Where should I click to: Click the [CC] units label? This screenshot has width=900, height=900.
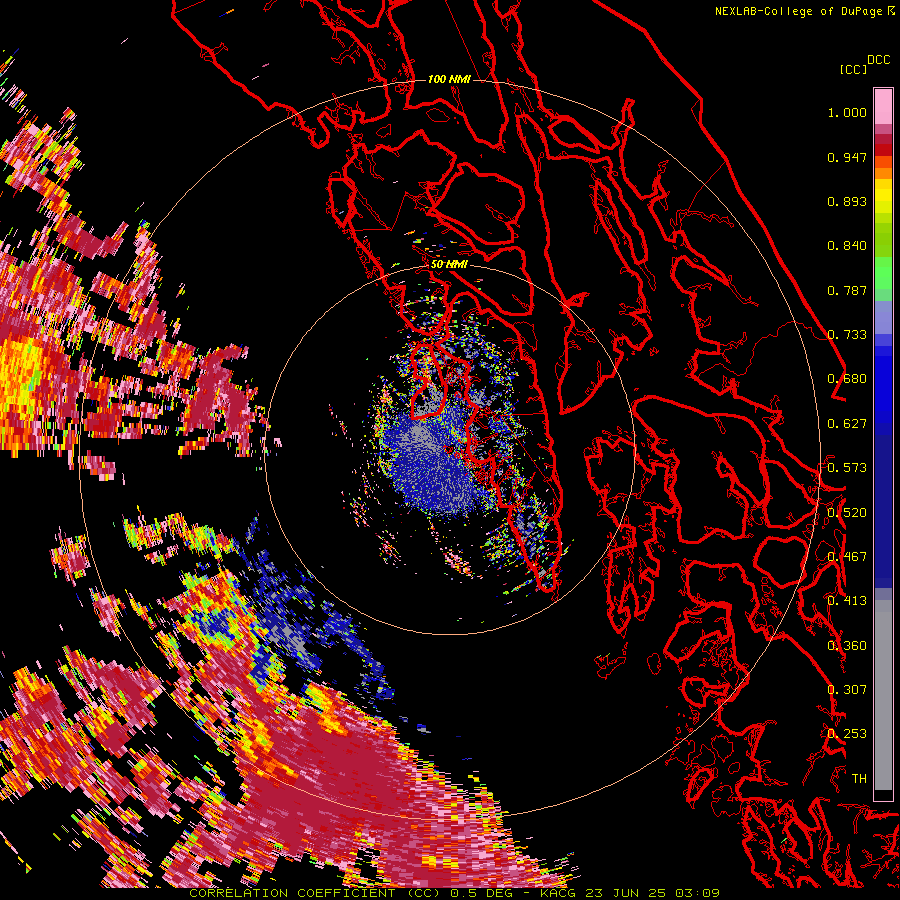tap(853, 69)
